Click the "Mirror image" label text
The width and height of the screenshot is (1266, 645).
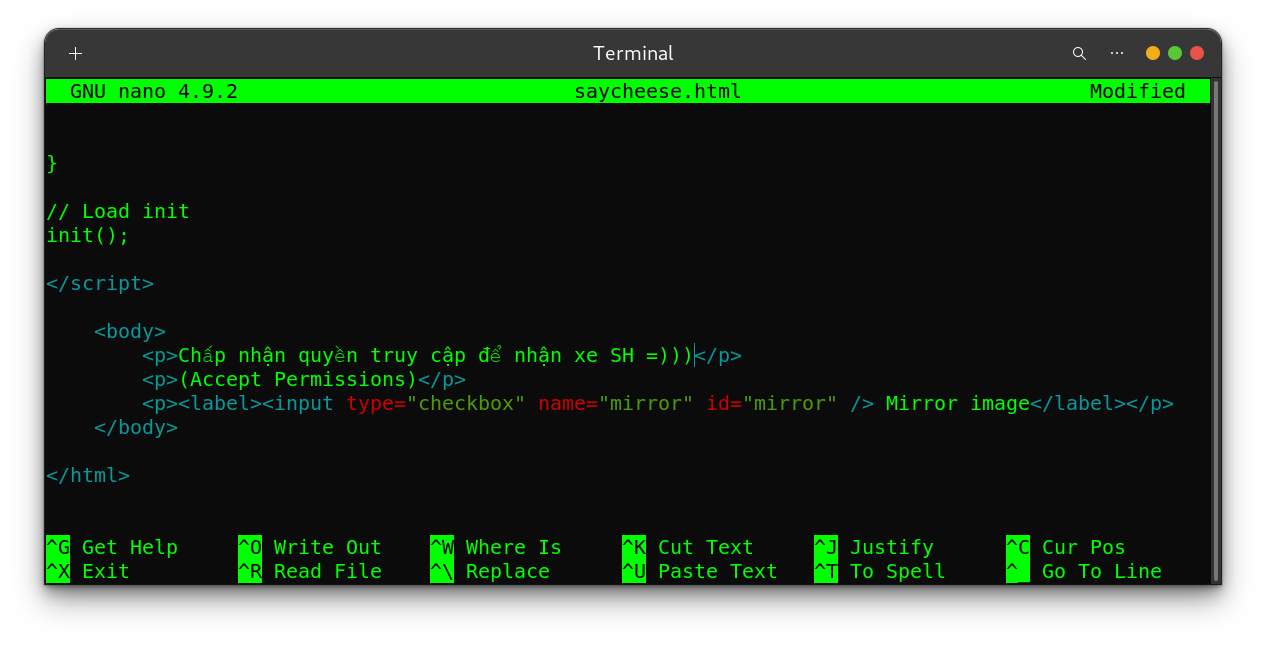coord(958,403)
